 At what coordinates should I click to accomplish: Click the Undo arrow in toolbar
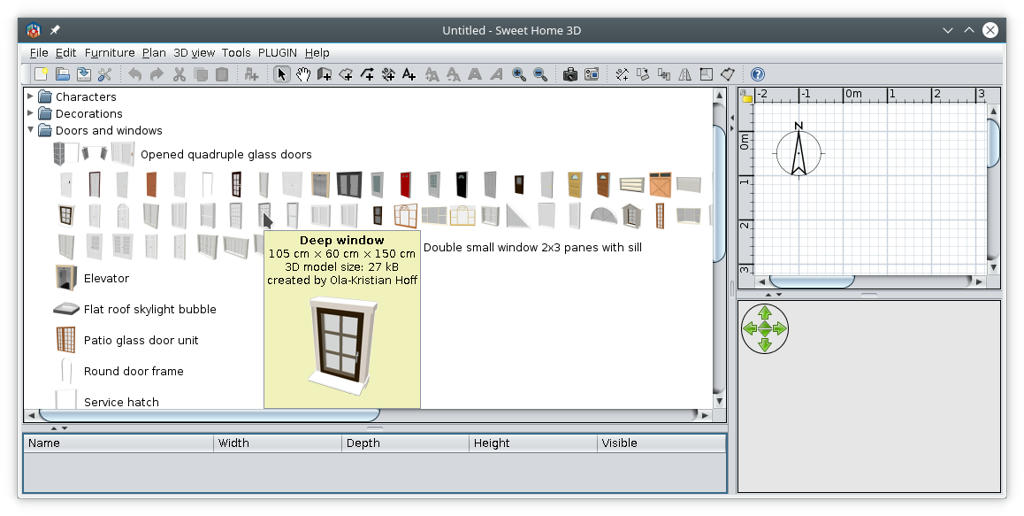[x=135, y=74]
